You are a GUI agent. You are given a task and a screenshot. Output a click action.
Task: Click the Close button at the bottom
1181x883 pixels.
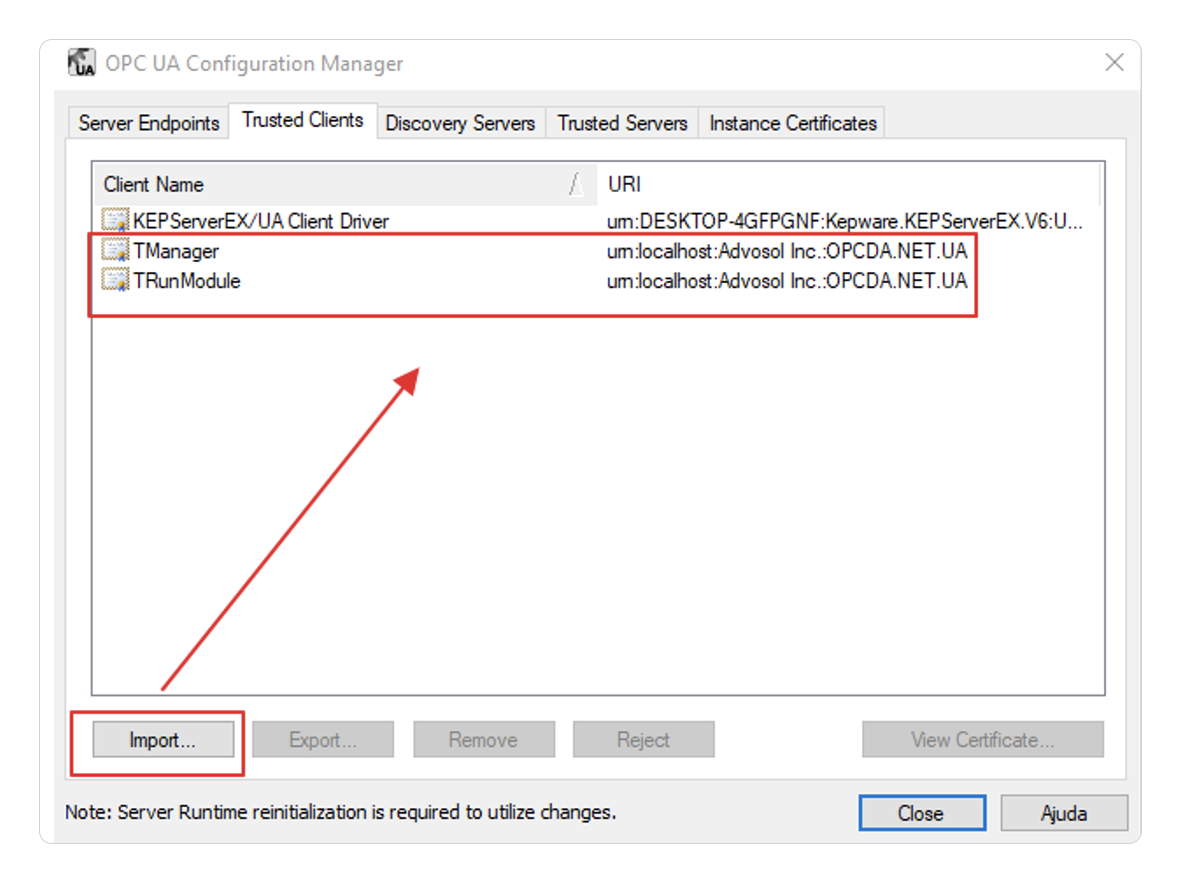[922, 813]
